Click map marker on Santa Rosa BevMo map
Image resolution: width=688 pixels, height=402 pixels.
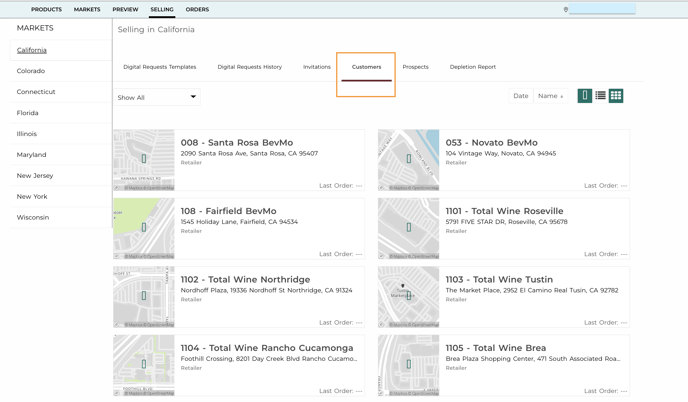[144, 159]
